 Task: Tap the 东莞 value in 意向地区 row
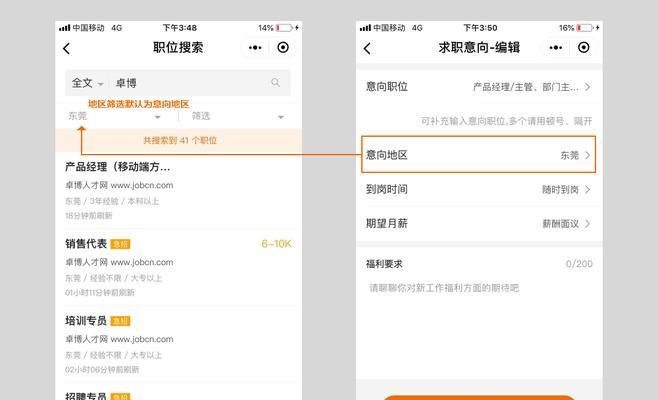pos(569,155)
